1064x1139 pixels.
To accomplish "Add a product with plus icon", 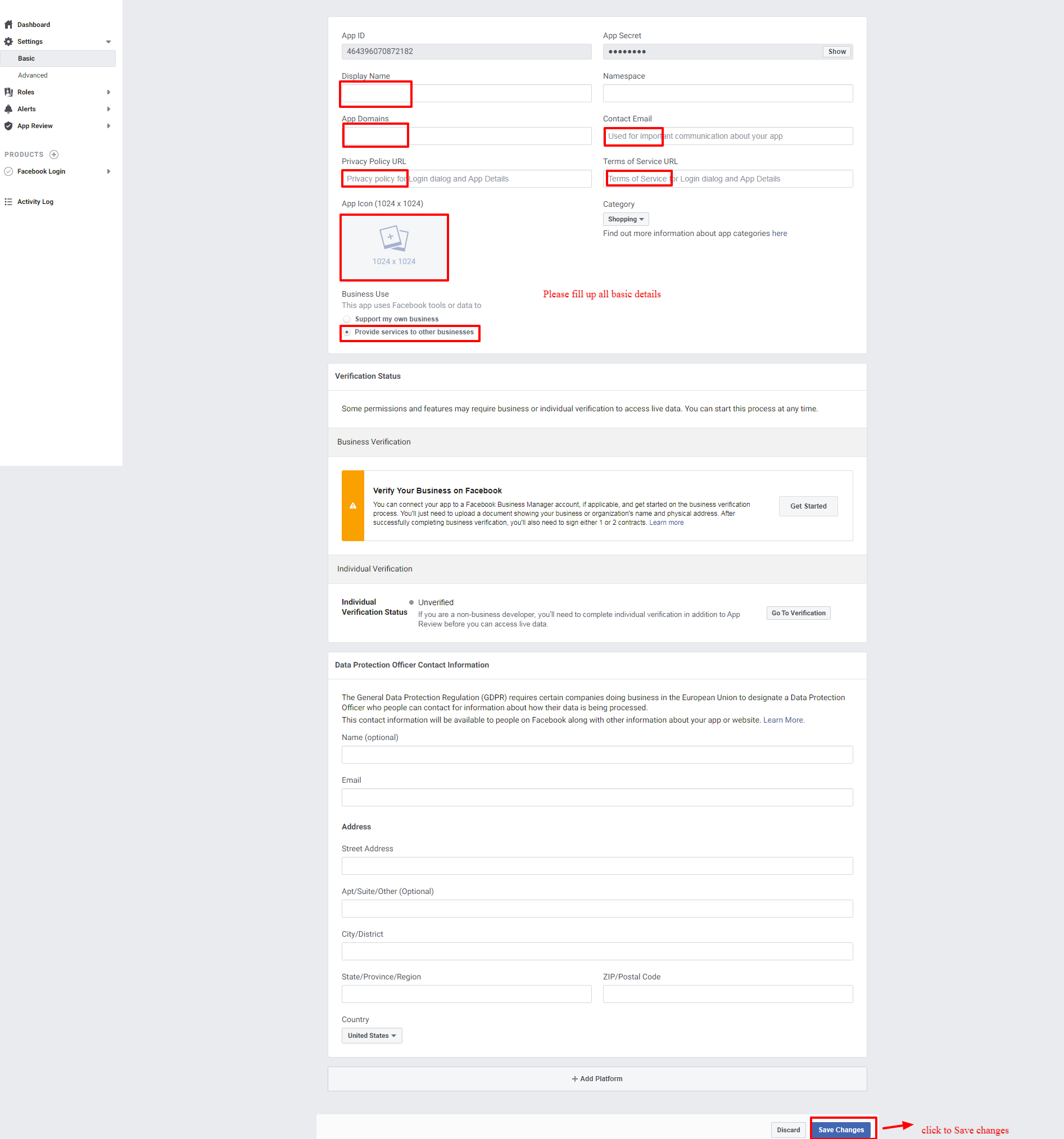I will (x=54, y=155).
